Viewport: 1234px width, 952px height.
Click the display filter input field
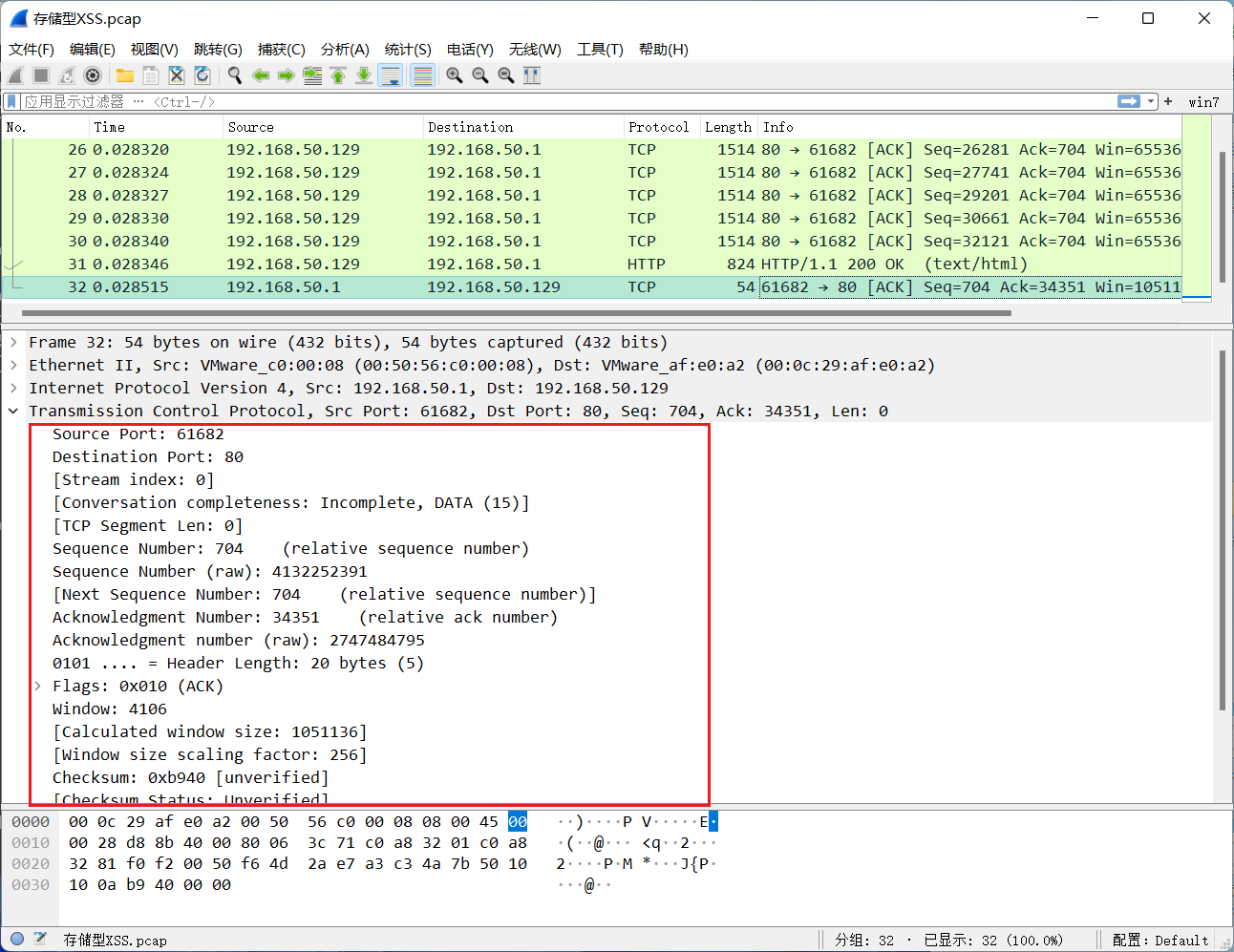pos(568,101)
